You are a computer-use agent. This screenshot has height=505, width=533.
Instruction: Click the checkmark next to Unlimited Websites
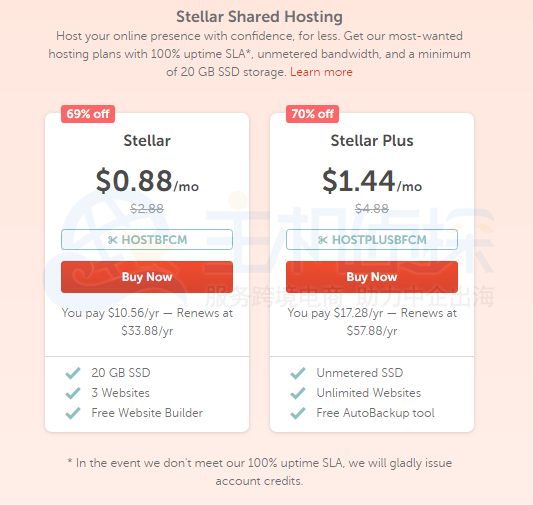(x=298, y=393)
